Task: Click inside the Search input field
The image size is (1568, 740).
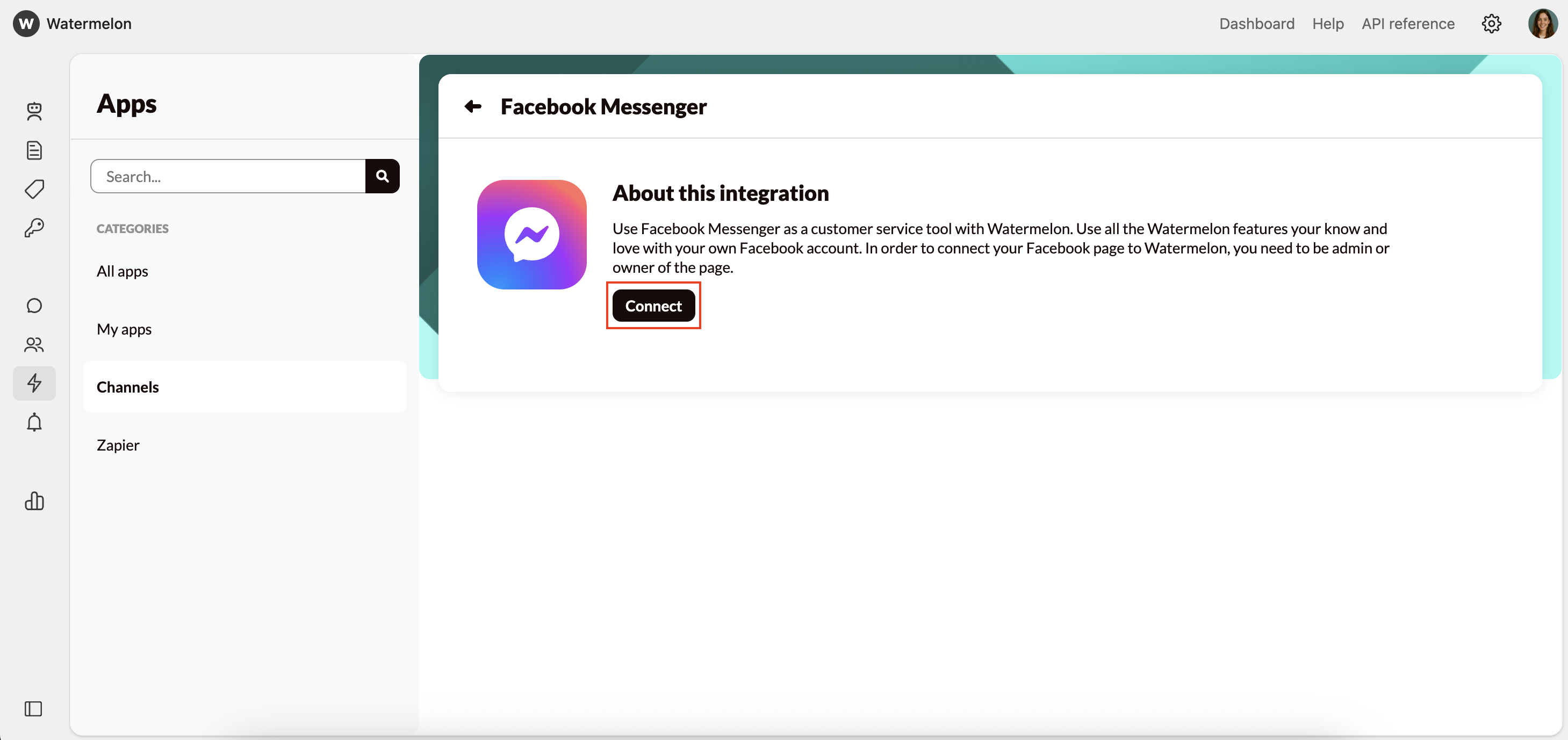Action: [228, 176]
